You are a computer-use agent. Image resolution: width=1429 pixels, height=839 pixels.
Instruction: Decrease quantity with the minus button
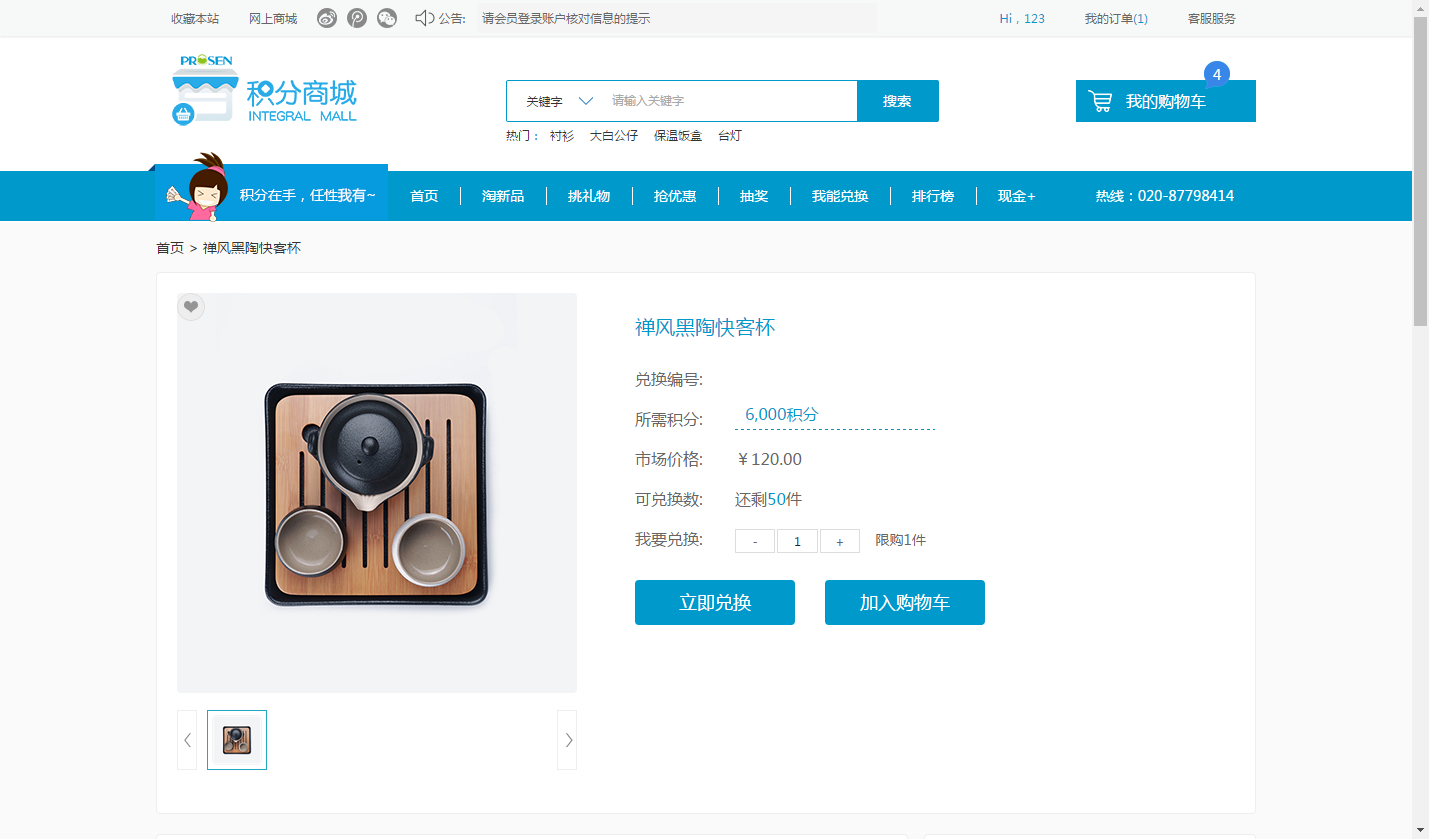pyautogui.click(x=755, y=541)
